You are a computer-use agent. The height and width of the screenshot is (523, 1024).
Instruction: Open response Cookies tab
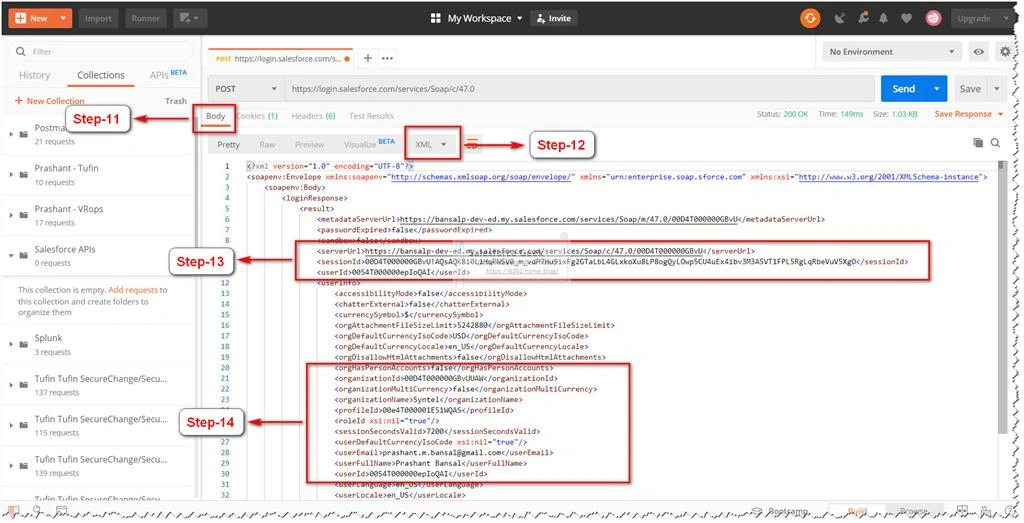click(x=257, y=116)
